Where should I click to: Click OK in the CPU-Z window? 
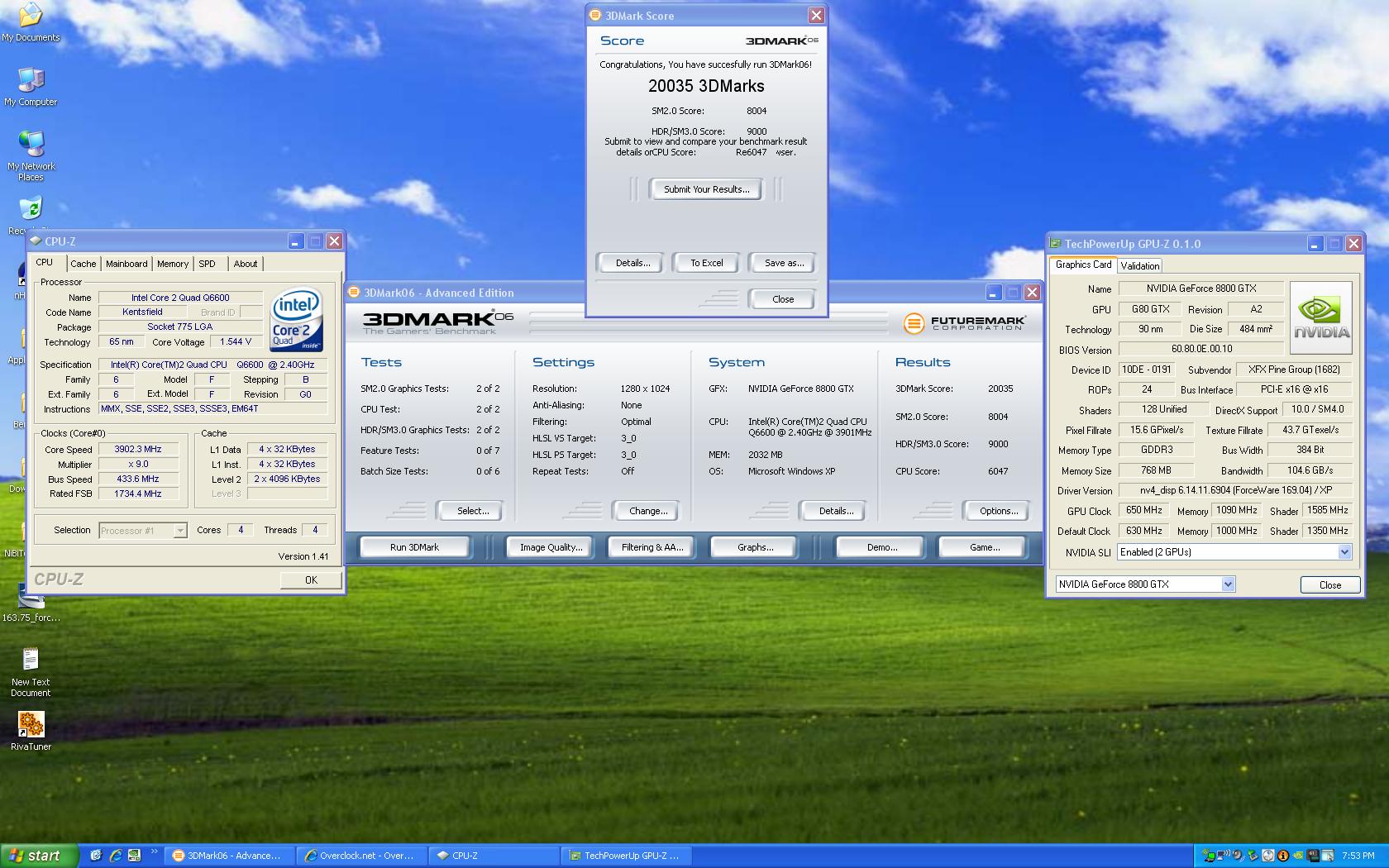tap(311, 580)
